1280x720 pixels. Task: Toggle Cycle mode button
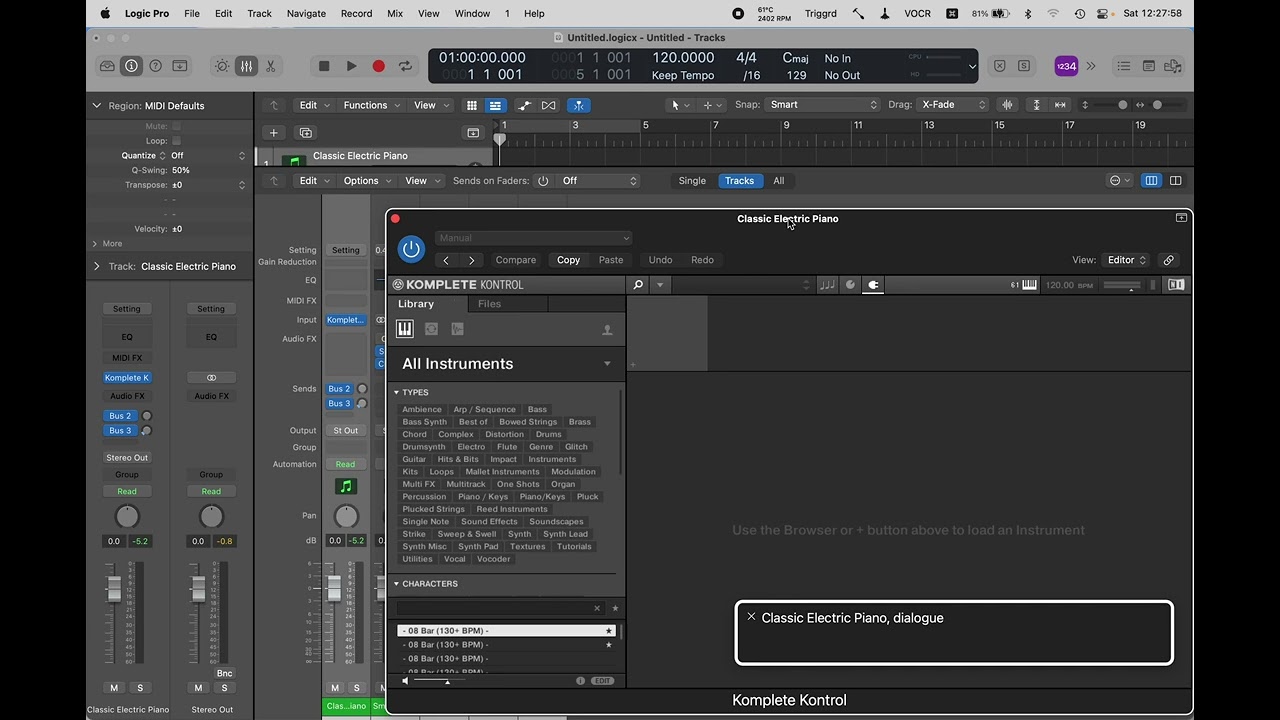[405, 66]
